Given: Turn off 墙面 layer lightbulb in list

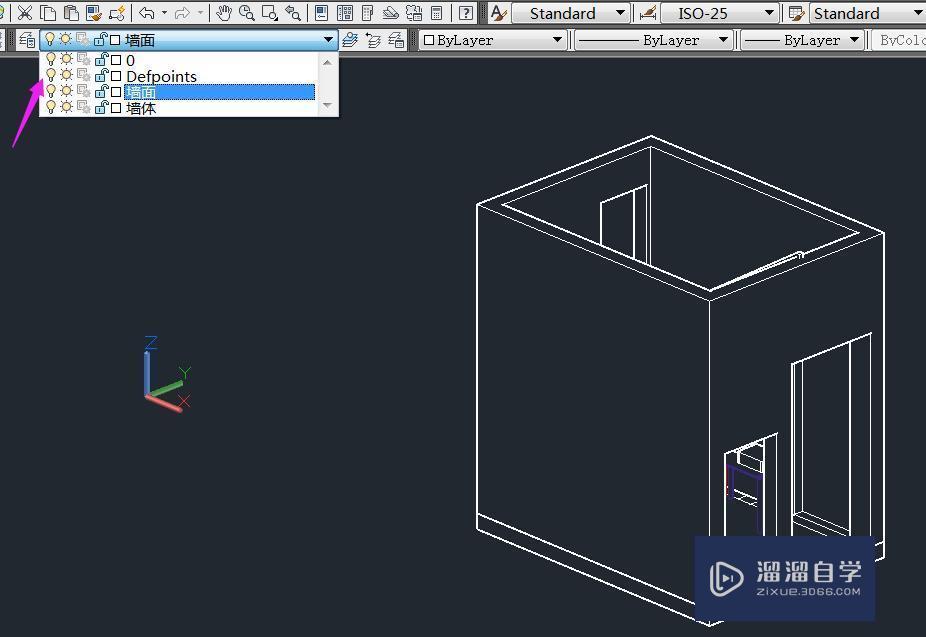Looking at the screenshot, I should pyautogui.click(x=51, y=91).
